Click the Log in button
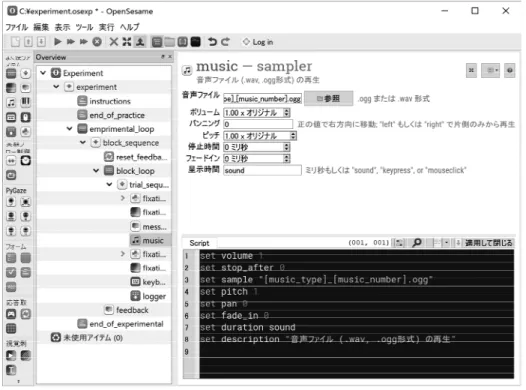The width and height of the screenshot is (526, 390). (x=258, y=42)
